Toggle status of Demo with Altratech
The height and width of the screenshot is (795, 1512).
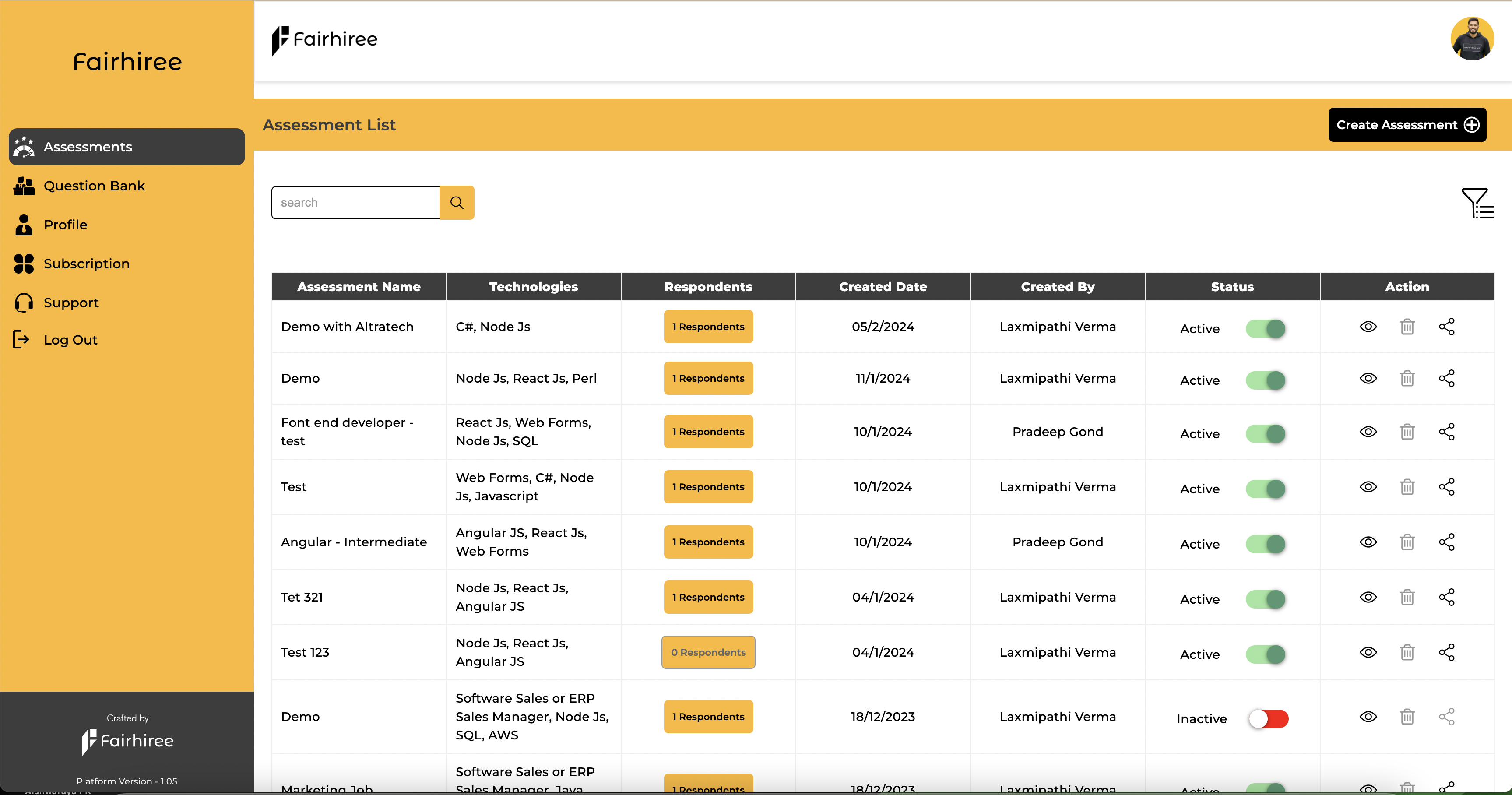click(1266, 329)
